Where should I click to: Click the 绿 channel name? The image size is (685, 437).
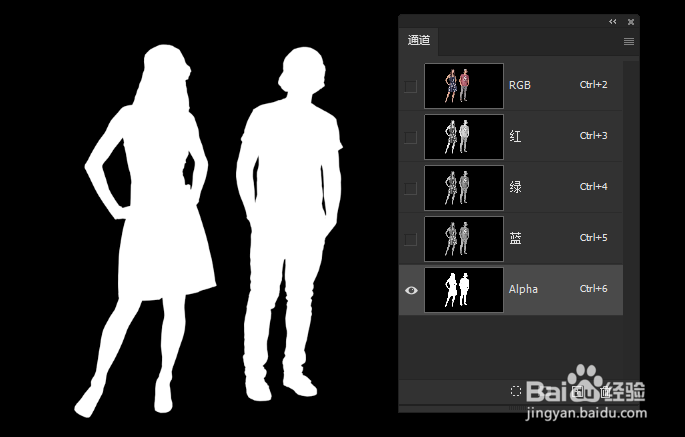[x=515, y=187]
